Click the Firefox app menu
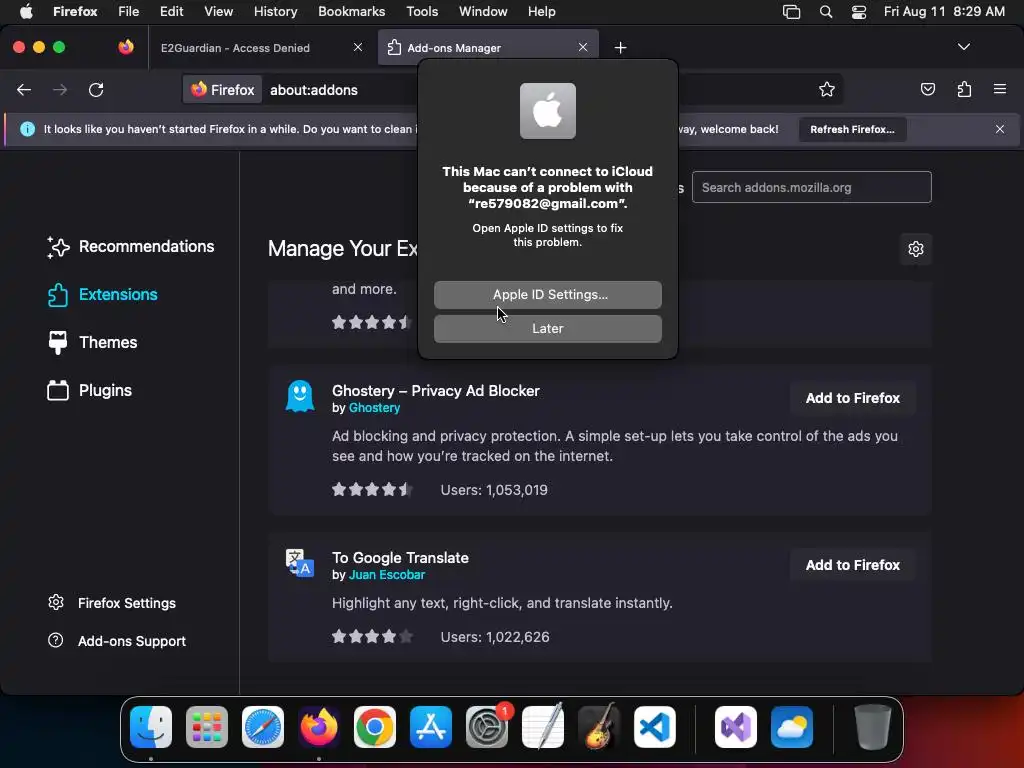Screen dimensions: 1024x768 pos(75,11)
